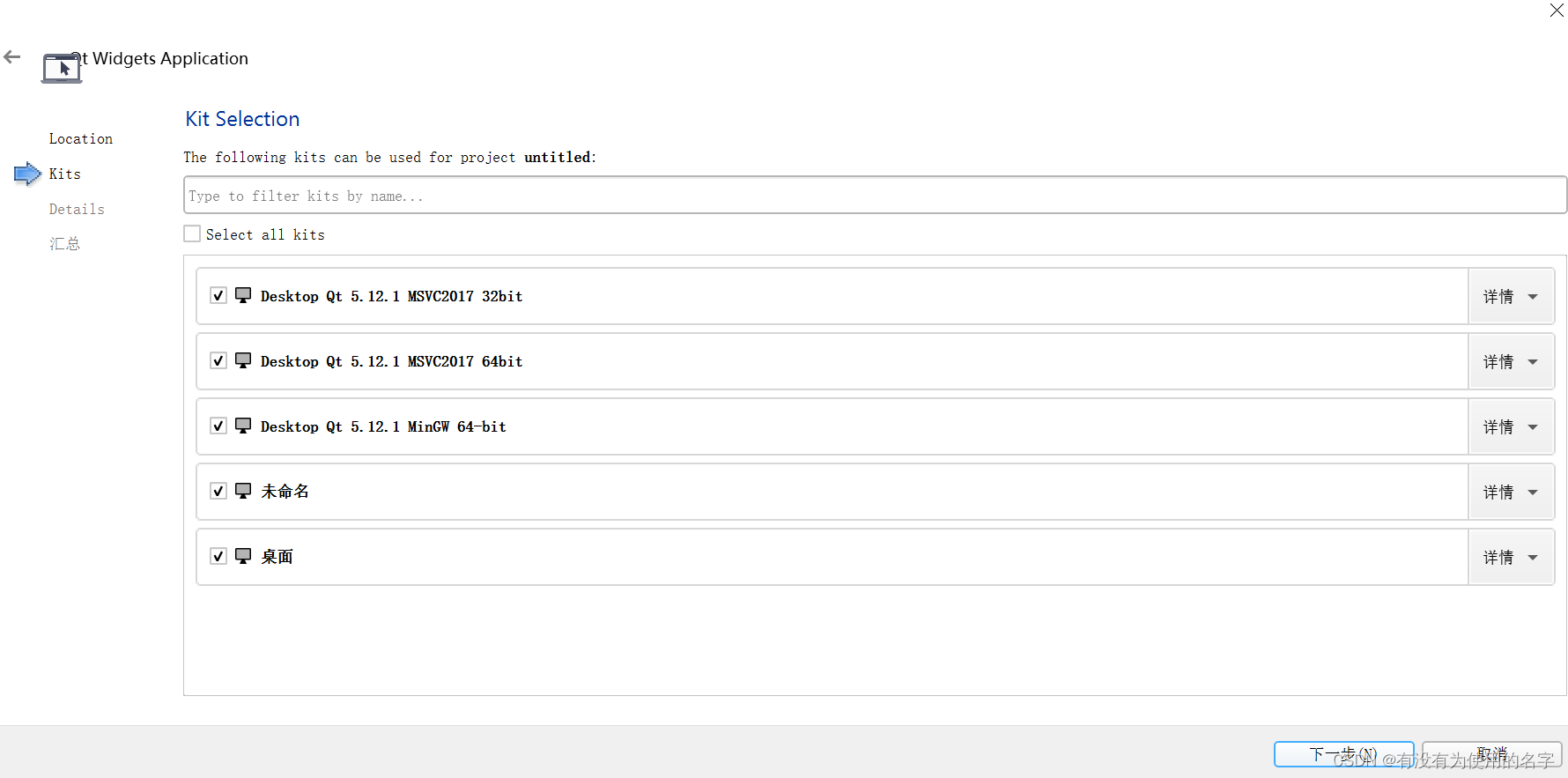The width and height of the screenshot is (1568, 778).
Task: Select the Location step in sidebar
Action: (81, 138)
